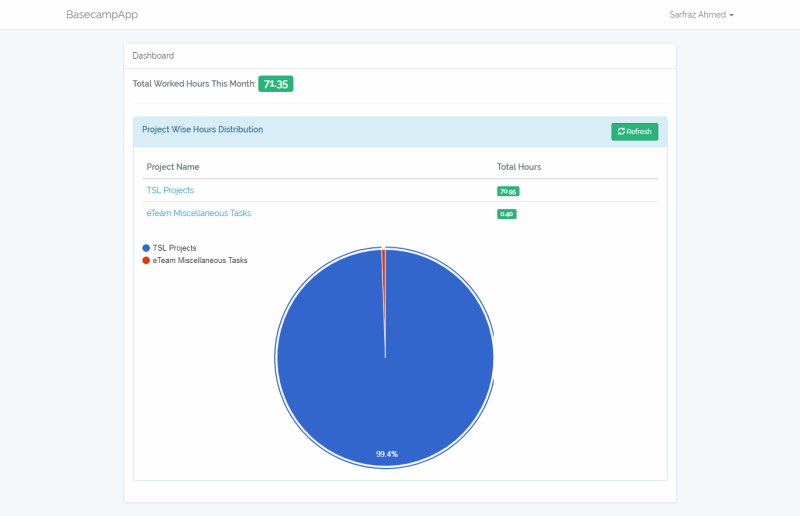Click the blue TSL Projects legend dot

[x=146, y=248]
